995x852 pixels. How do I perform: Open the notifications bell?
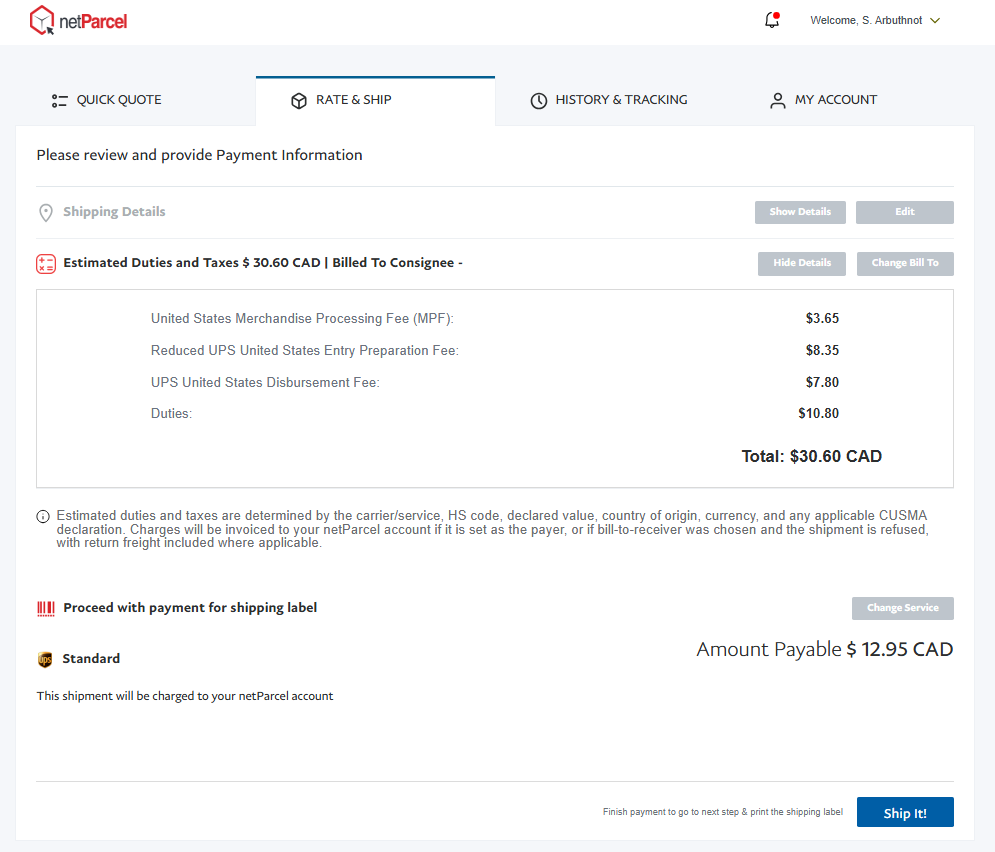coord(772,20)
